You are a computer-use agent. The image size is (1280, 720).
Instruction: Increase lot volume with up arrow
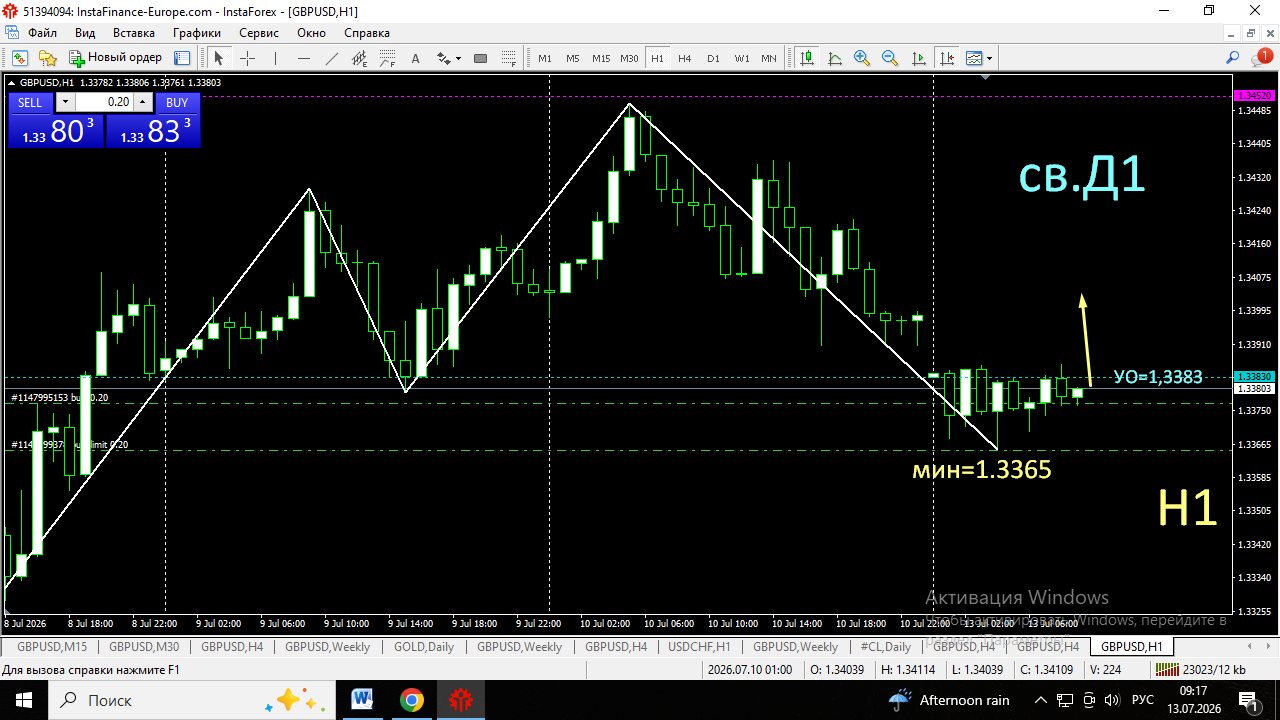coord(143,102)
